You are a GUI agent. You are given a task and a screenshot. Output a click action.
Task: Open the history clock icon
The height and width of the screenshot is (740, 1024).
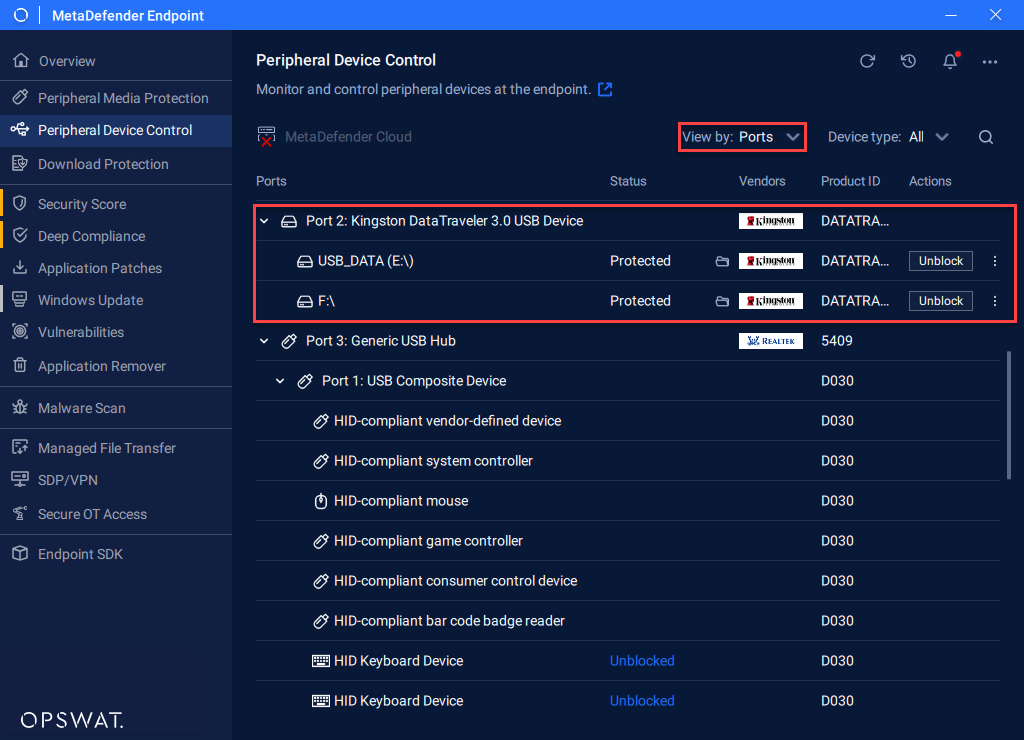908,61
